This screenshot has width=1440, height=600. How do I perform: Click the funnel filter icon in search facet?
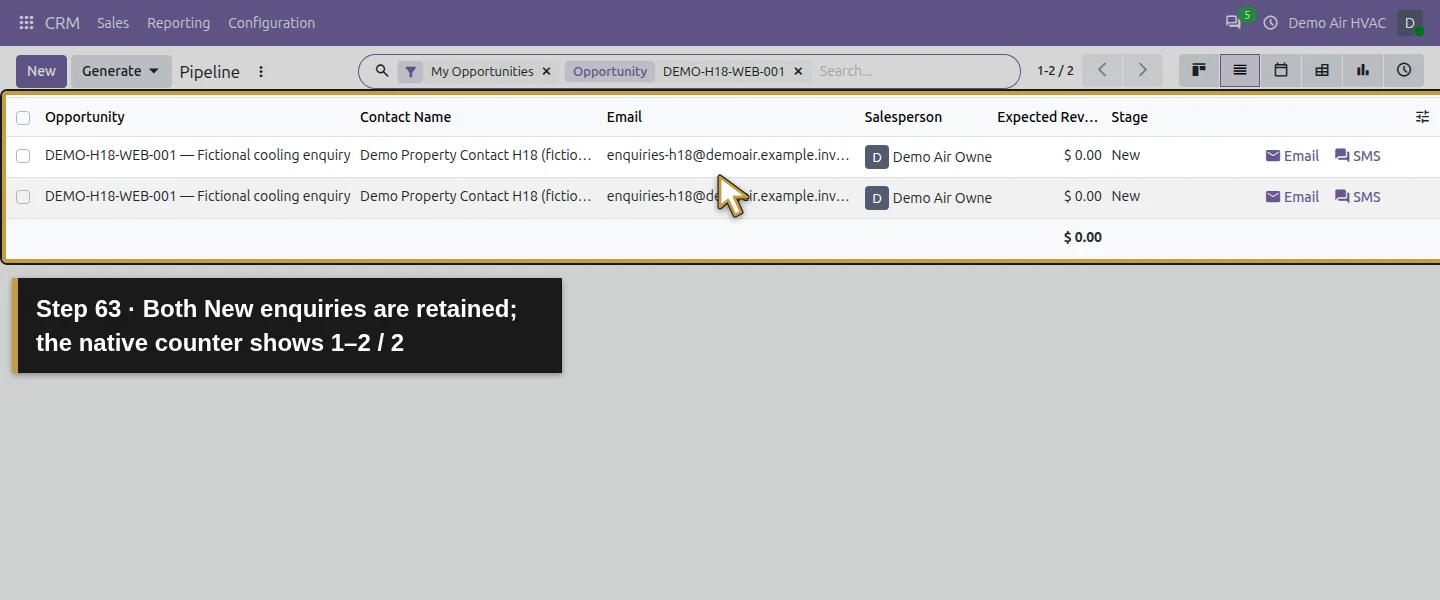(x=410, y=72)
